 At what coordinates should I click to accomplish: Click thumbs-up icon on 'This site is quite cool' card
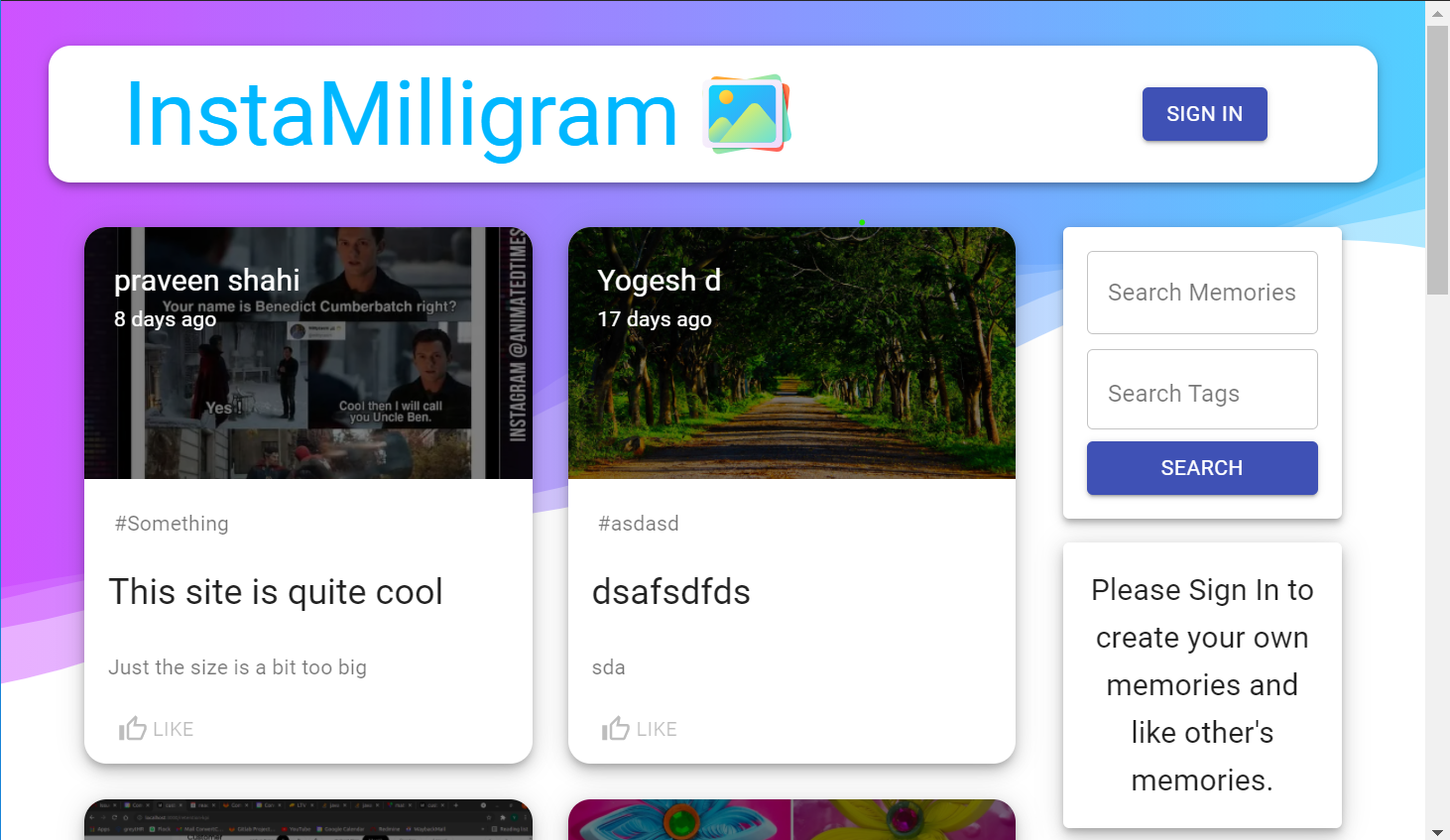click(132, 729)
